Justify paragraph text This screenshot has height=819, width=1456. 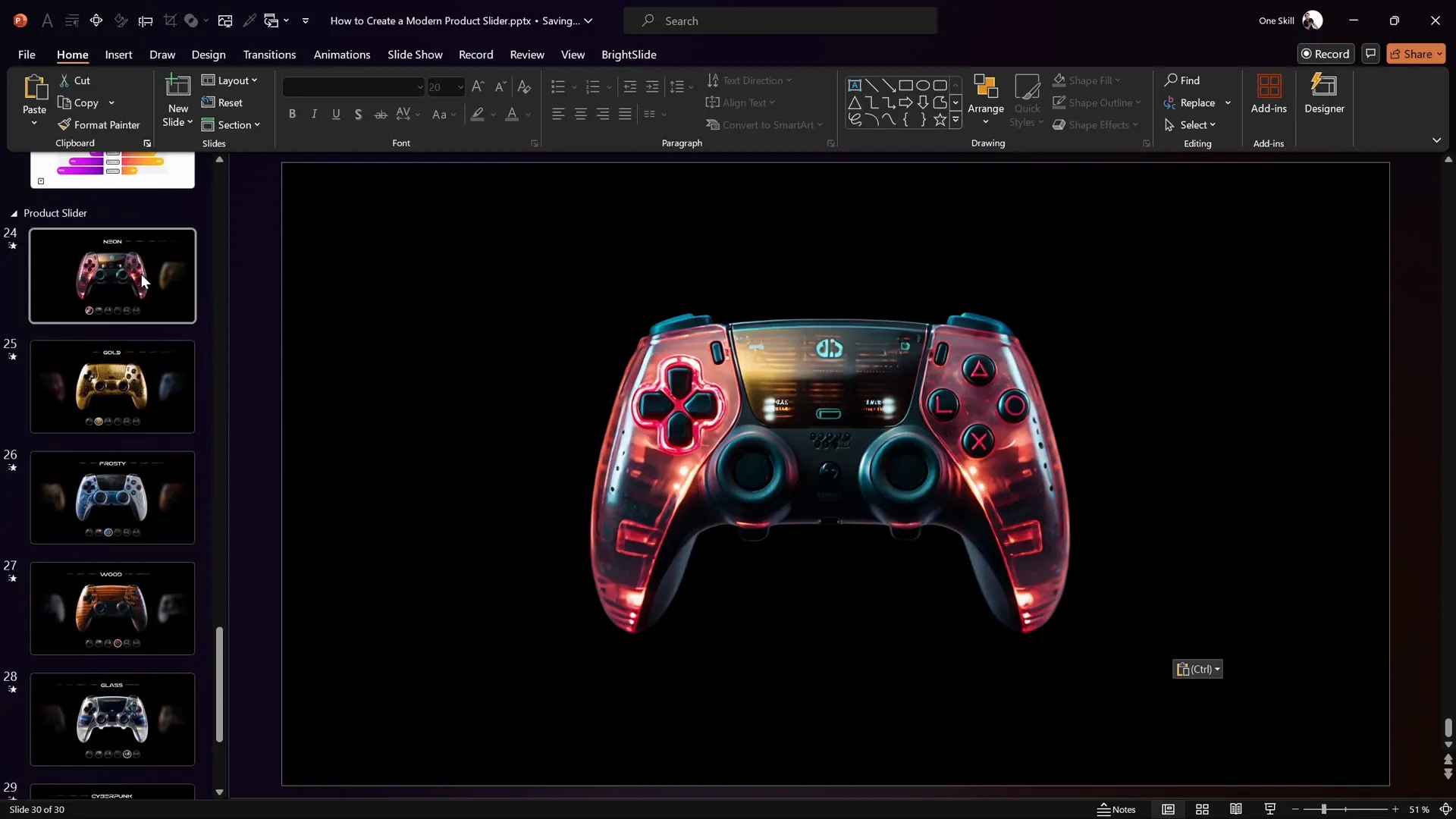point(625,114)
